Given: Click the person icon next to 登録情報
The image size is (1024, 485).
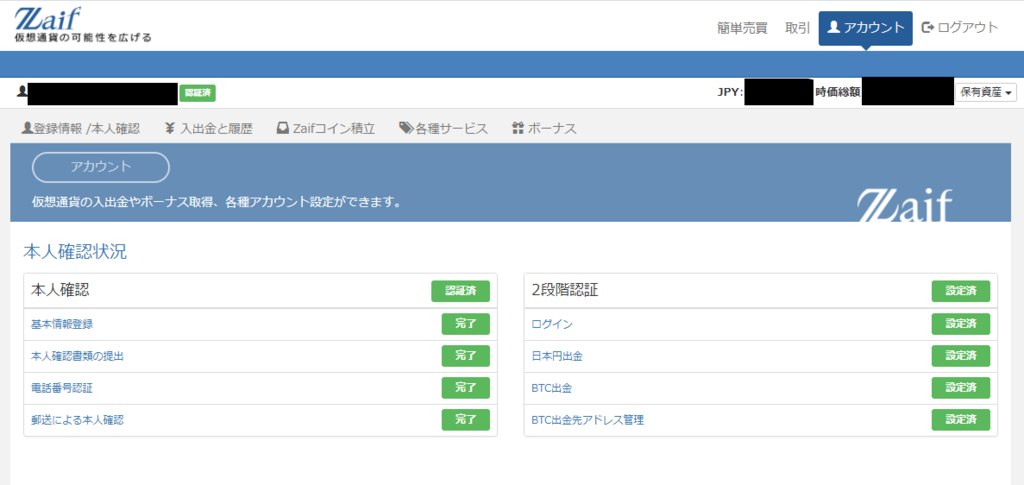Looking at the screenshot, I should [27, 128].
